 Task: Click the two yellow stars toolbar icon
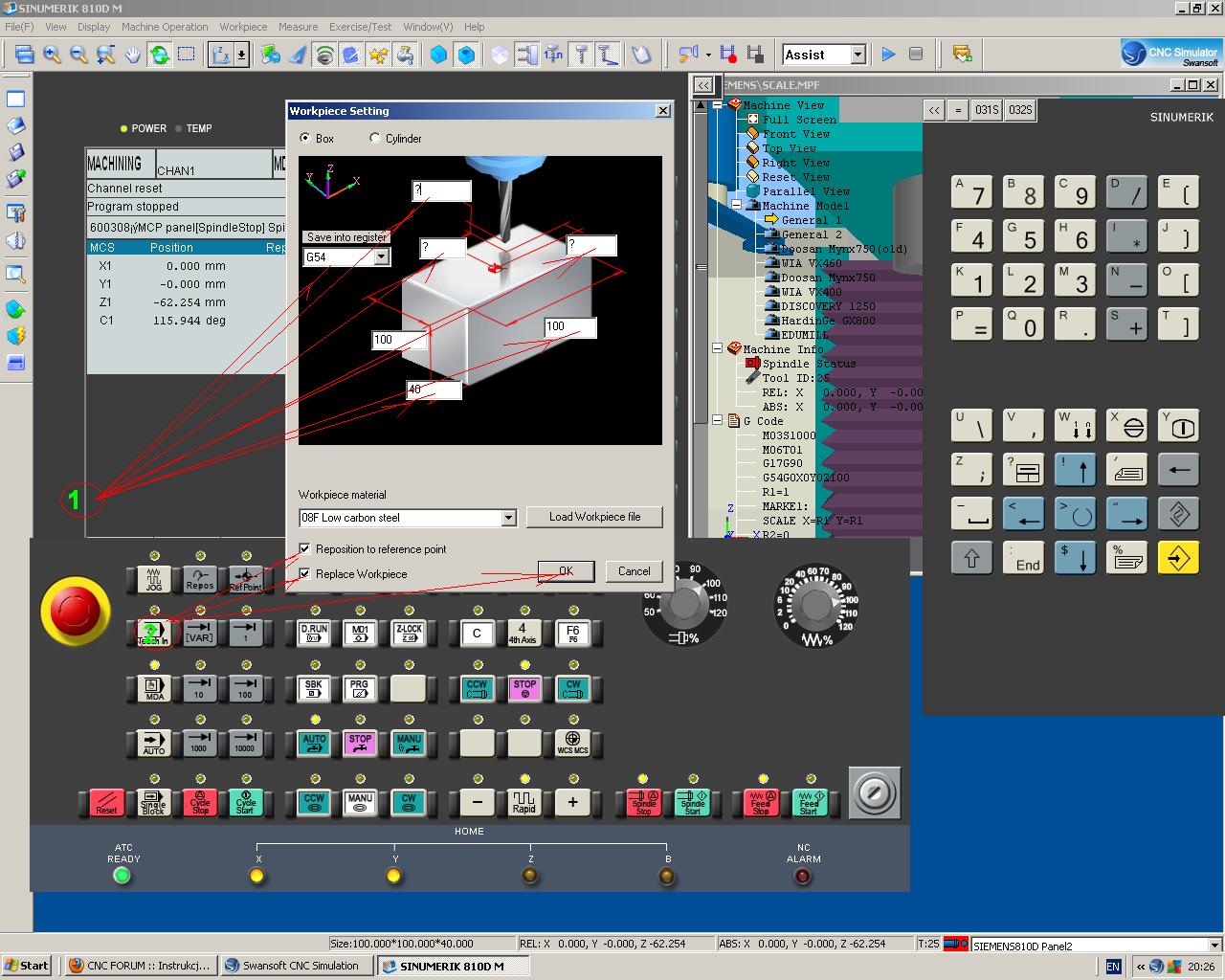[x=379, y=55]
